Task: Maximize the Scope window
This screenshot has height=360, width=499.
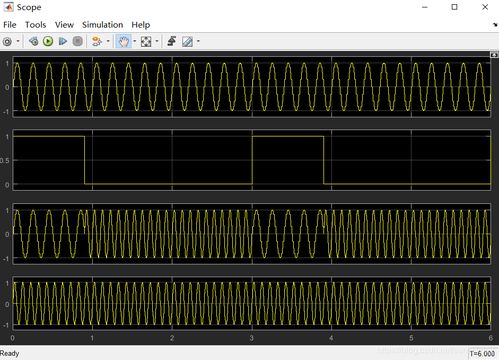Action: [x=454, y=7]
